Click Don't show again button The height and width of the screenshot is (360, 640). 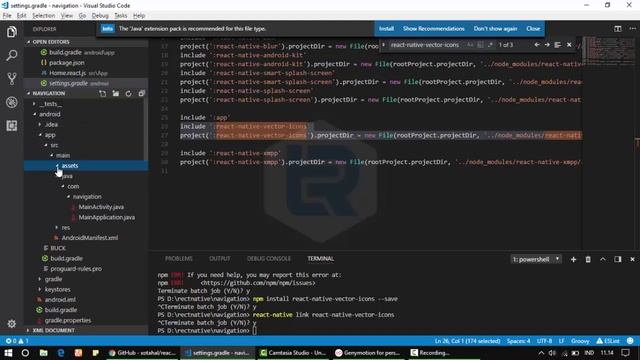[x=495, y=29]
